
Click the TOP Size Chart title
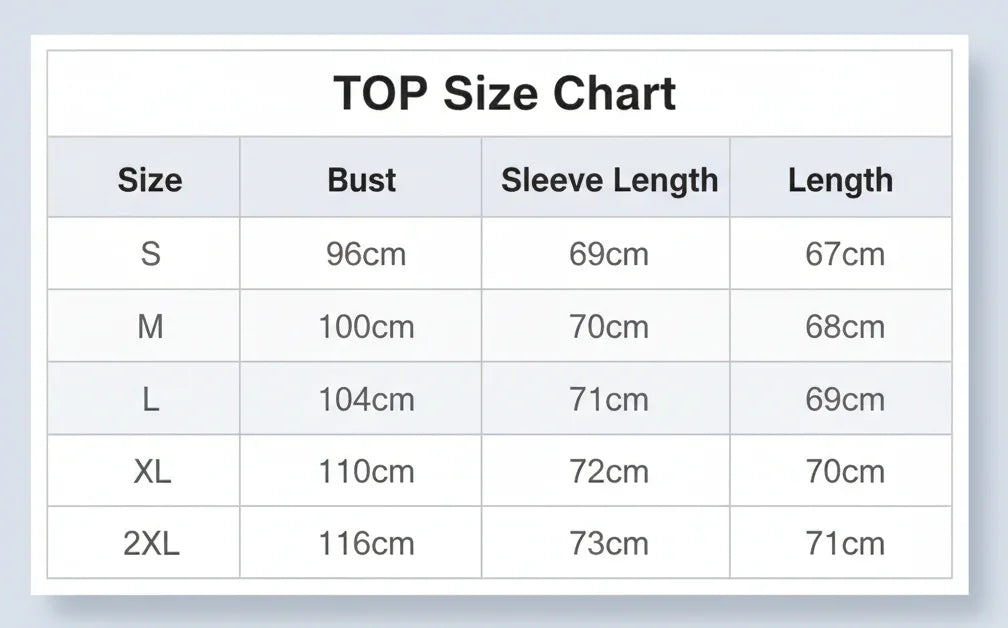[x=504, y=94]
